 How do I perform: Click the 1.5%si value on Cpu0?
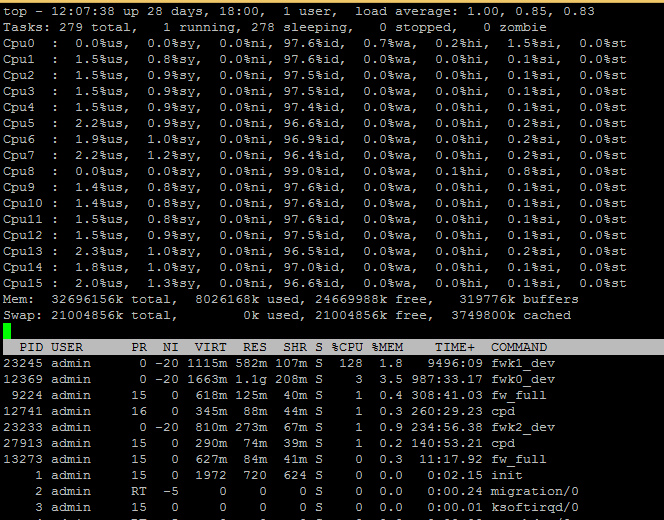[x=534, y=44]
